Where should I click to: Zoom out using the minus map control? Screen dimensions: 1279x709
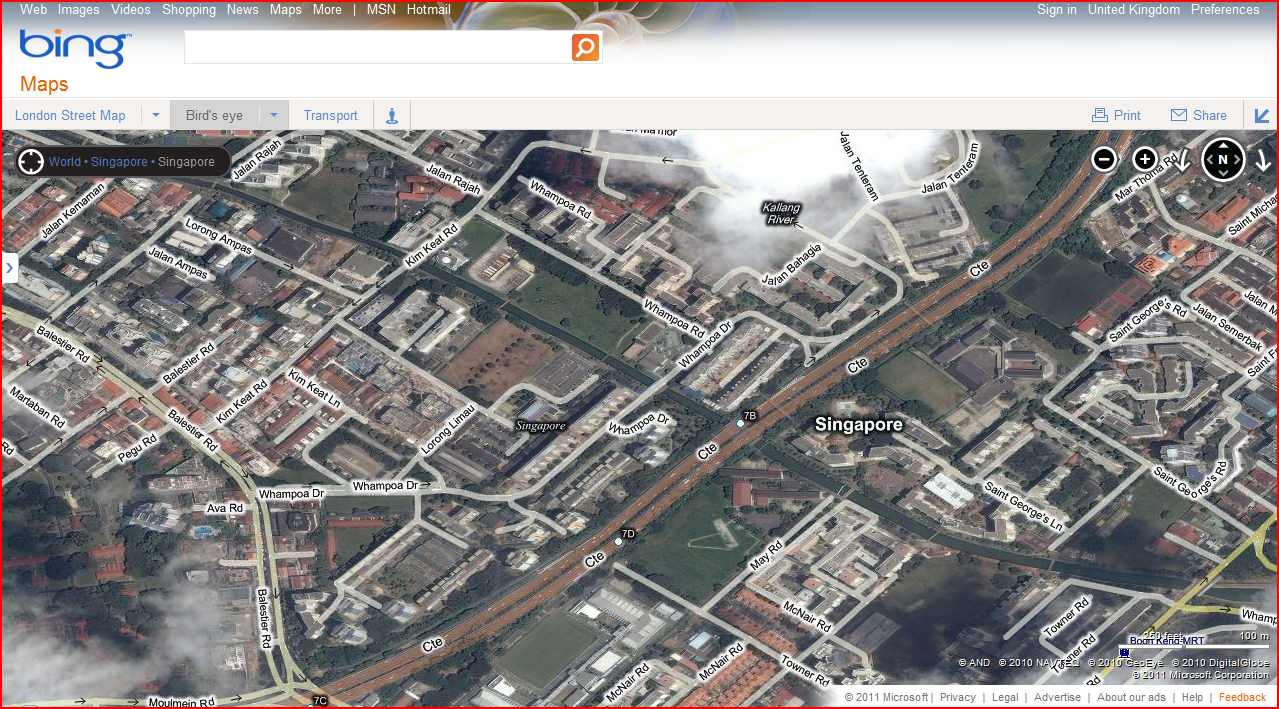[1104, 159]
